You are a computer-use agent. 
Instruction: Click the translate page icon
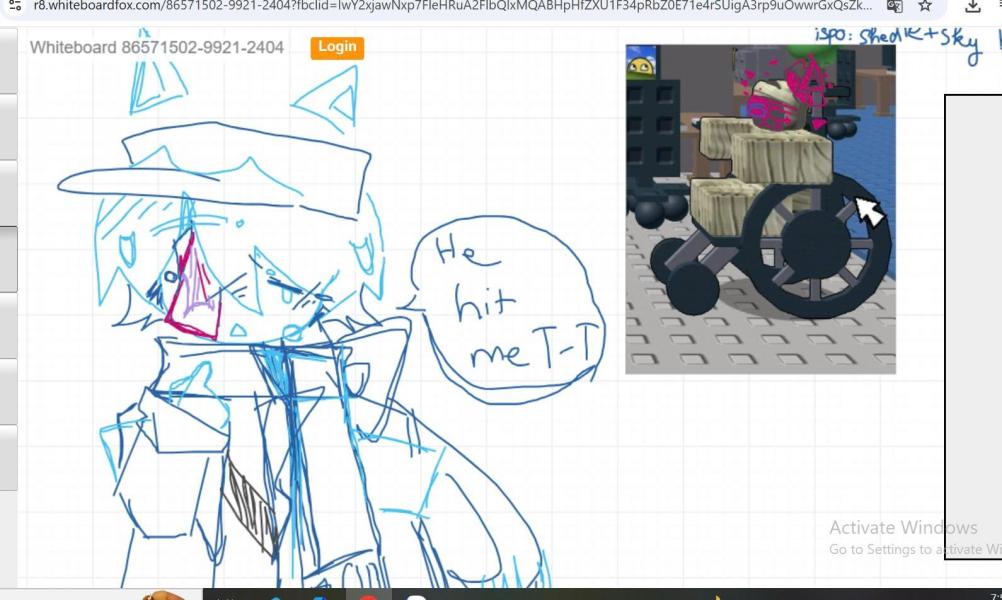[894, 6]
